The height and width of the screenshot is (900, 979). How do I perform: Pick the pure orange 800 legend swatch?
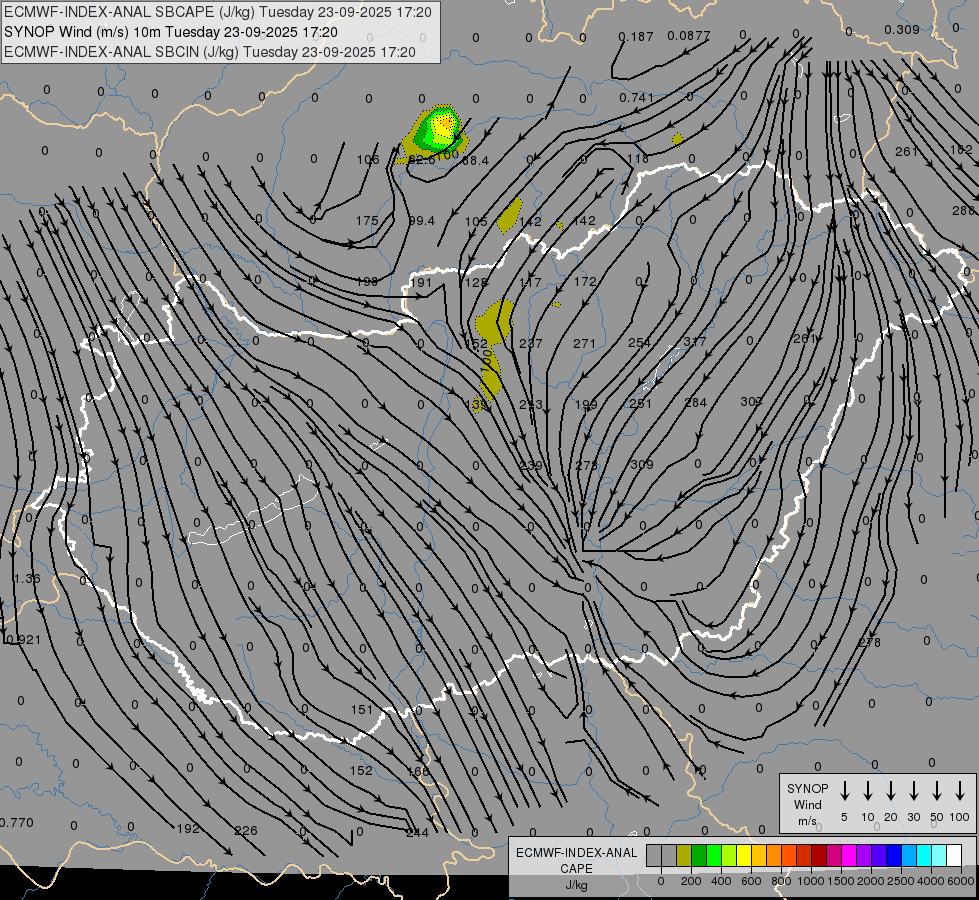[774, 856]
